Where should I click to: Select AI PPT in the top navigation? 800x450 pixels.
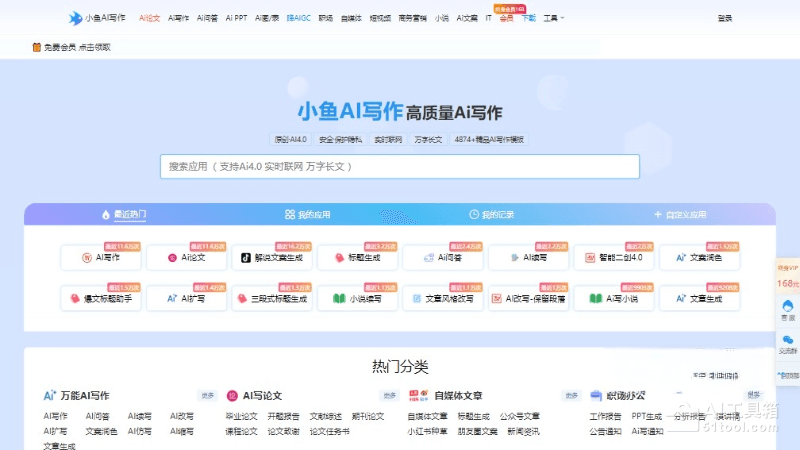pyautogui.click(x=236, y=18)
